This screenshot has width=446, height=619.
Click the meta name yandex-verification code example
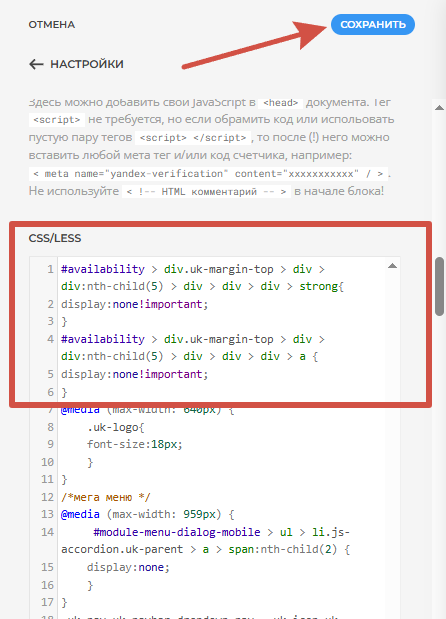pyautogui.click(x=208, y=174)
